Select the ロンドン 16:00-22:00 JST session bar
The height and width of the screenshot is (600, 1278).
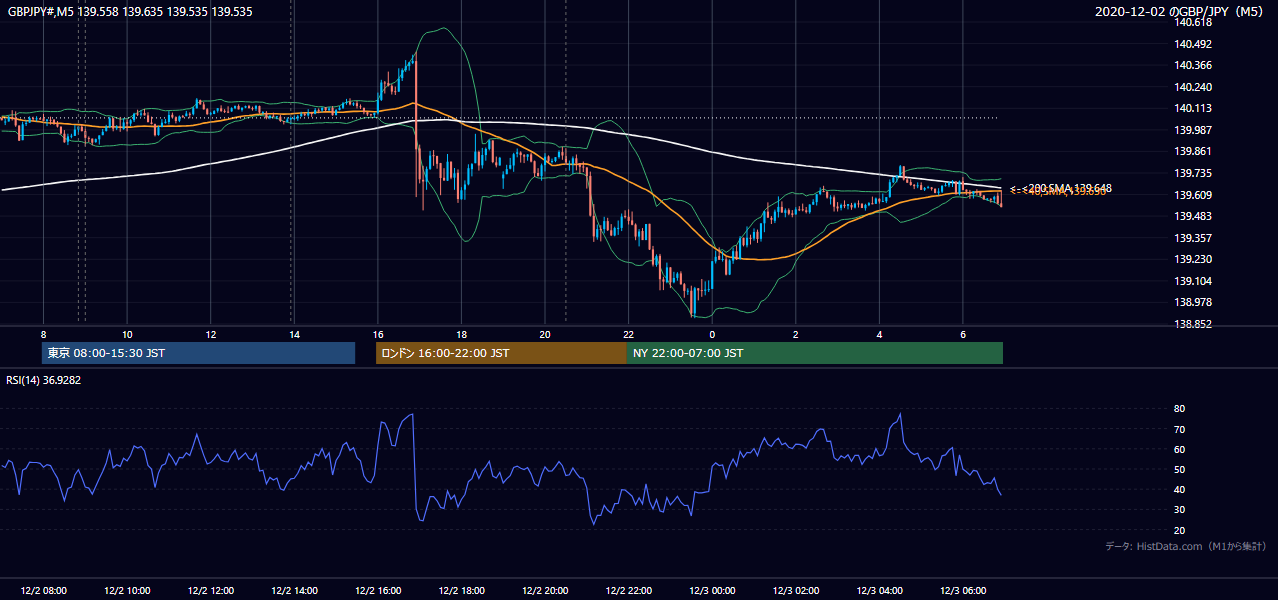tap(501, 353)
